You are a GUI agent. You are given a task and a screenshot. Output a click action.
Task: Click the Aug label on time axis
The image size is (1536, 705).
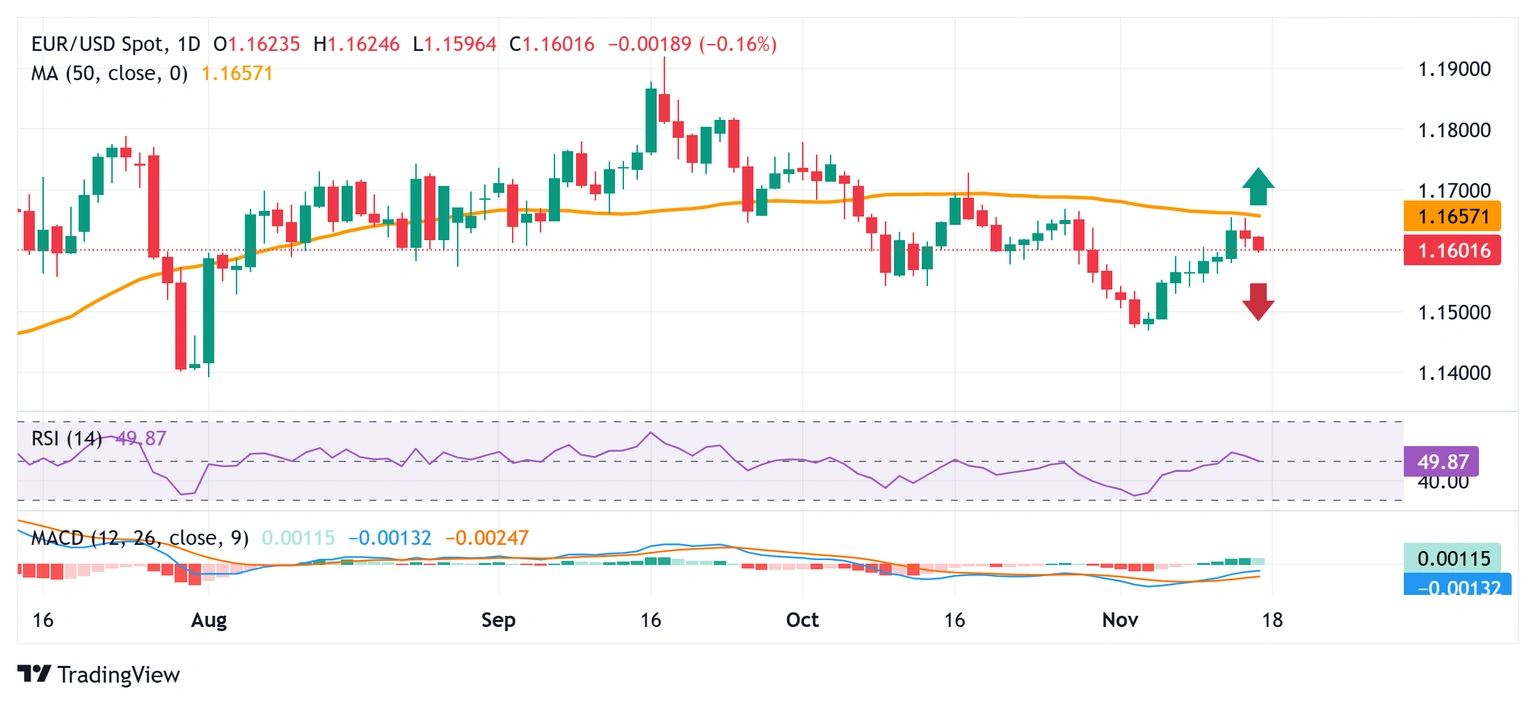[208, 621]
